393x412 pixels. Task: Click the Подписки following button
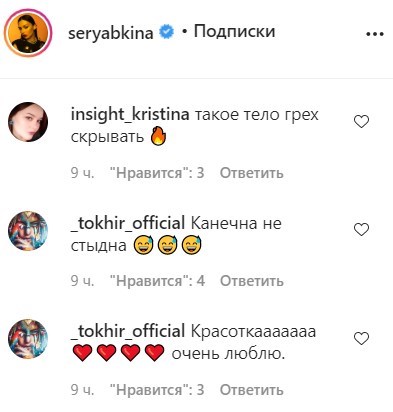235,32
